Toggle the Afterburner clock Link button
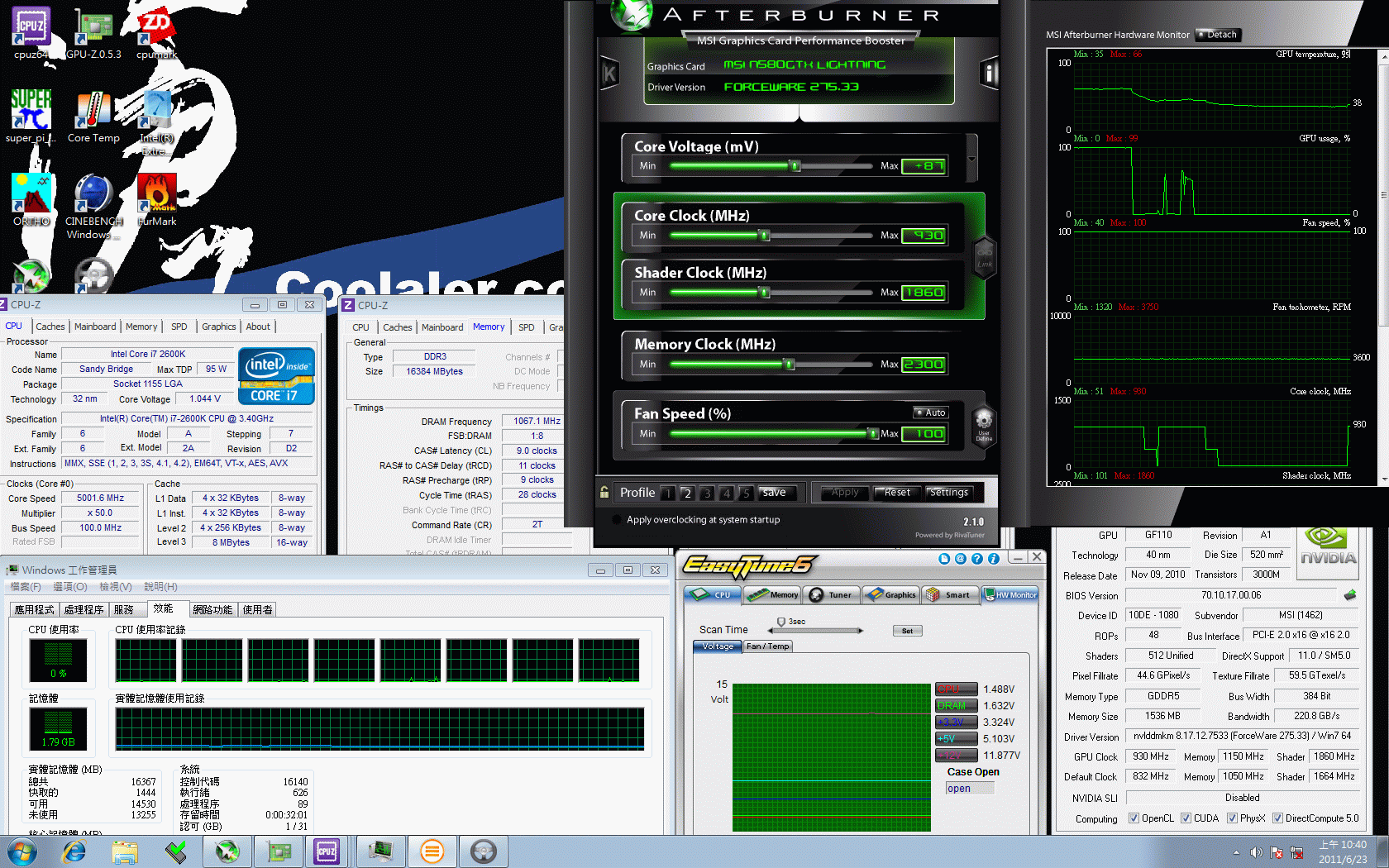This screenshot has width=1389, height=868. 985,256
